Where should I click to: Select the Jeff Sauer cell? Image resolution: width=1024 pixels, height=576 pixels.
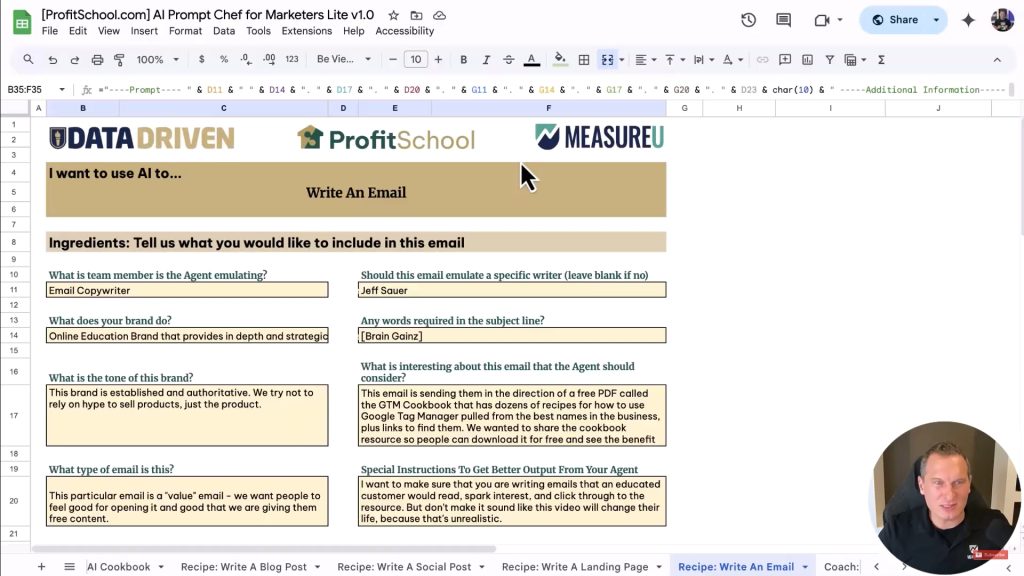512,290
